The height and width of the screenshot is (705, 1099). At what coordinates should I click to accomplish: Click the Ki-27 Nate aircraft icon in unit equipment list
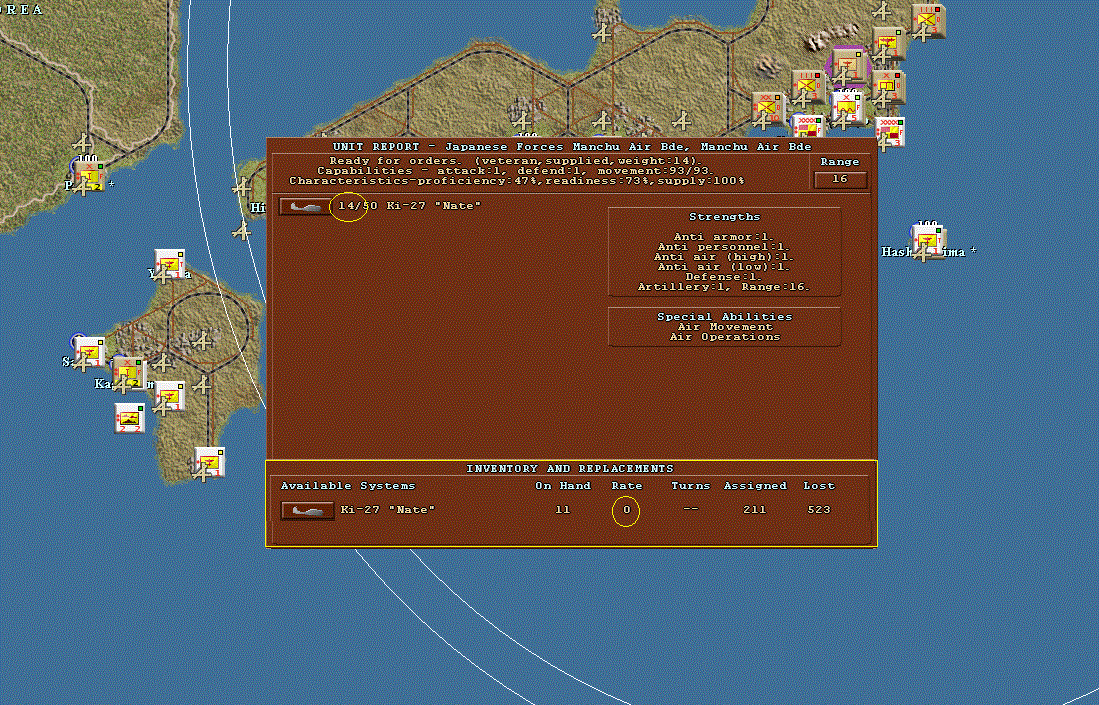tap(306, 207)
